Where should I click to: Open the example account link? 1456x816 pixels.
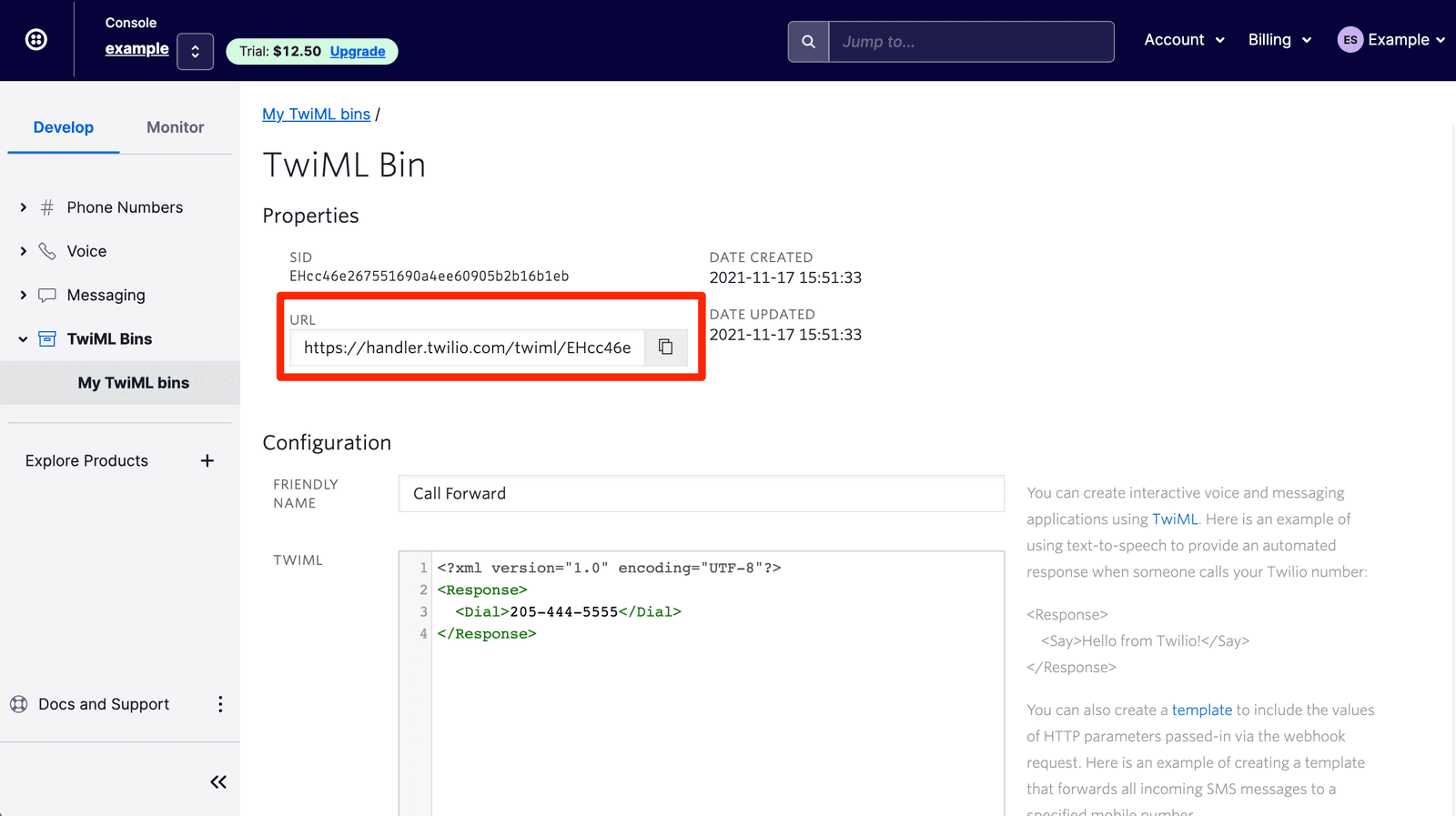(136, 48)
